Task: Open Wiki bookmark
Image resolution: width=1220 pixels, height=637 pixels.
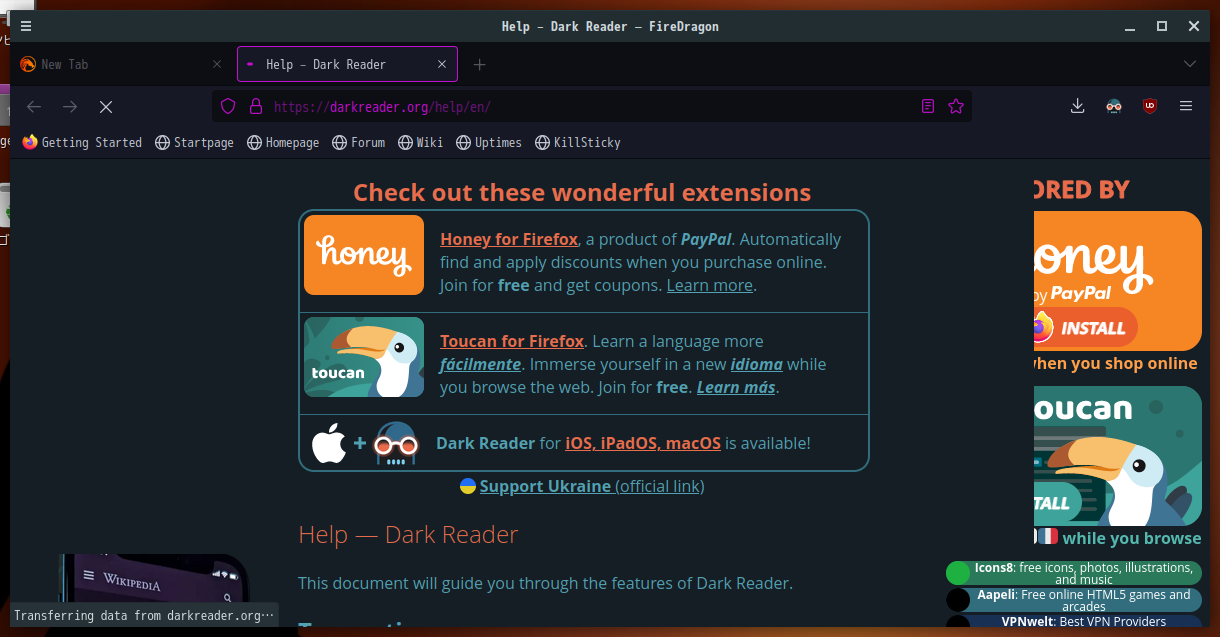Action: tap(420, 143)
